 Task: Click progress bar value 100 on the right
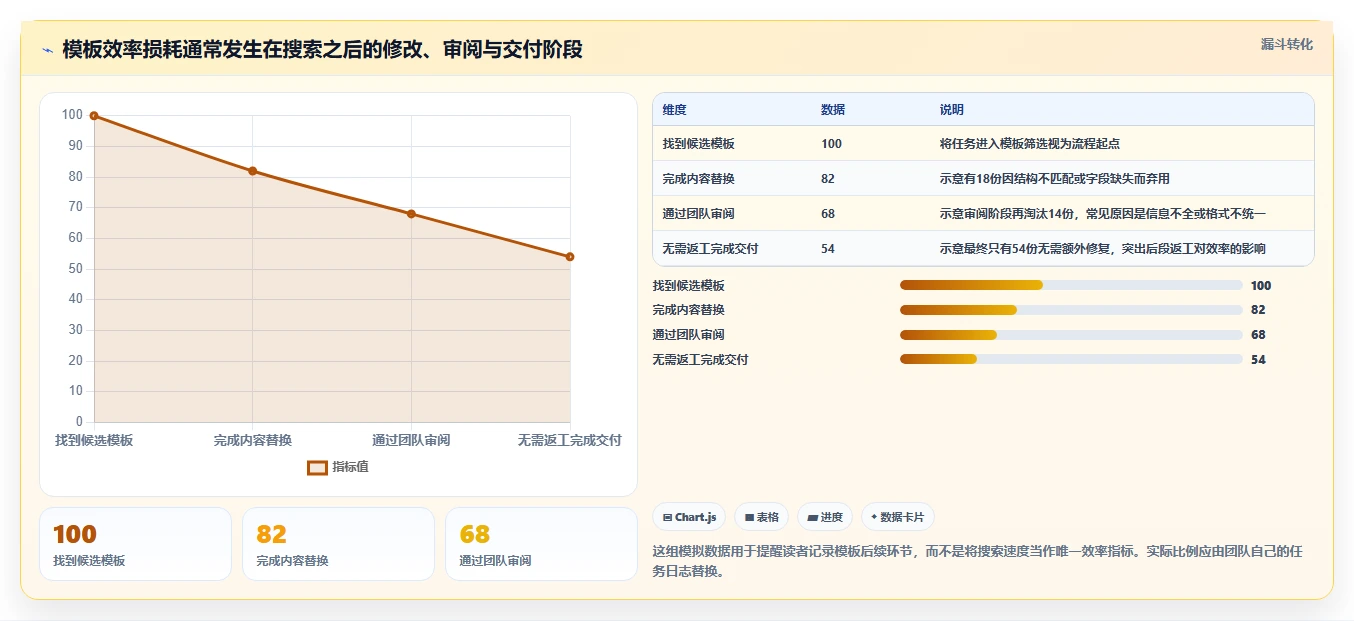1261,286
